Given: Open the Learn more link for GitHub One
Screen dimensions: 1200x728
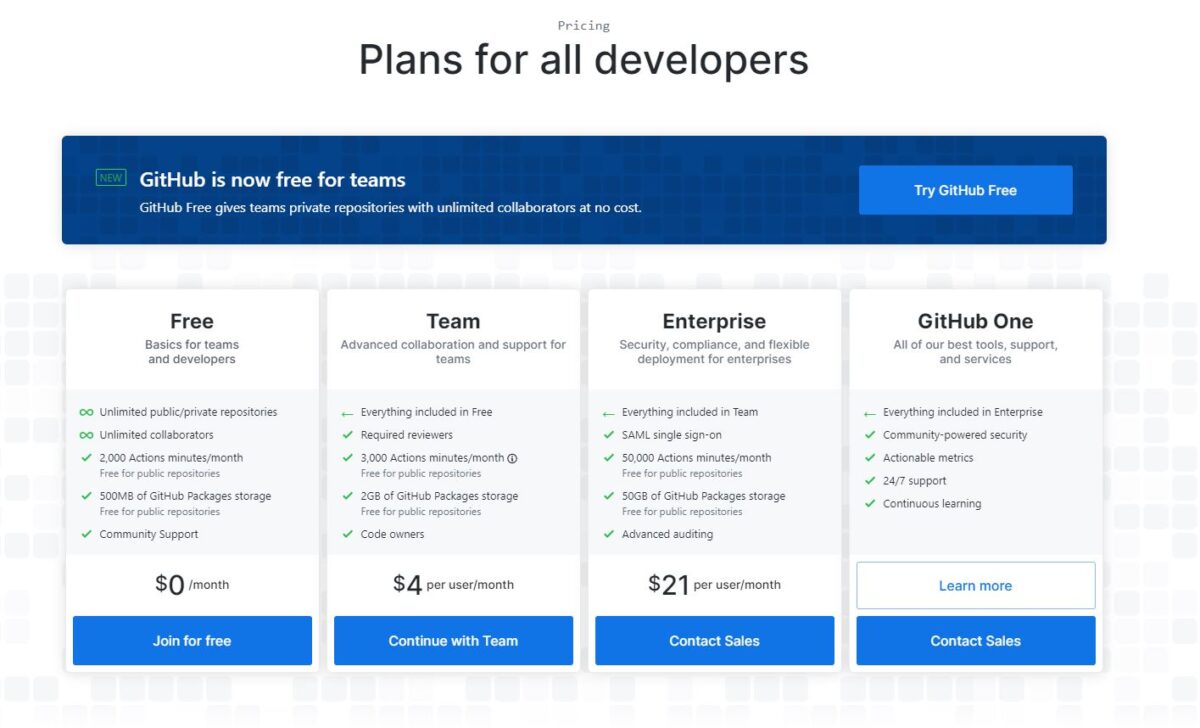Looking at the screenshot, I should coord(975,585).
